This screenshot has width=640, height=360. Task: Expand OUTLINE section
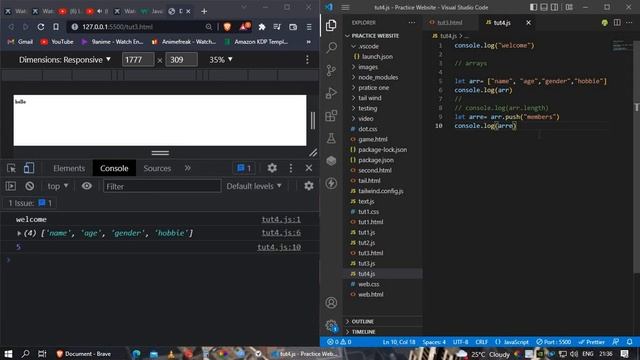(x=362, y=322)
